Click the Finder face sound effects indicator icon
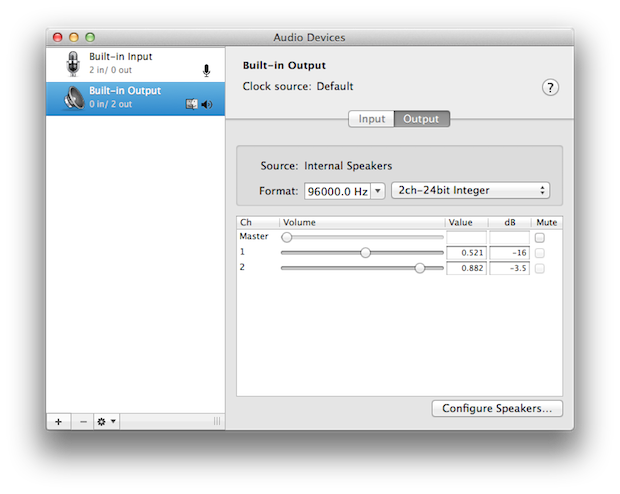The image size is (620, 494). click(x=192, y=104)
